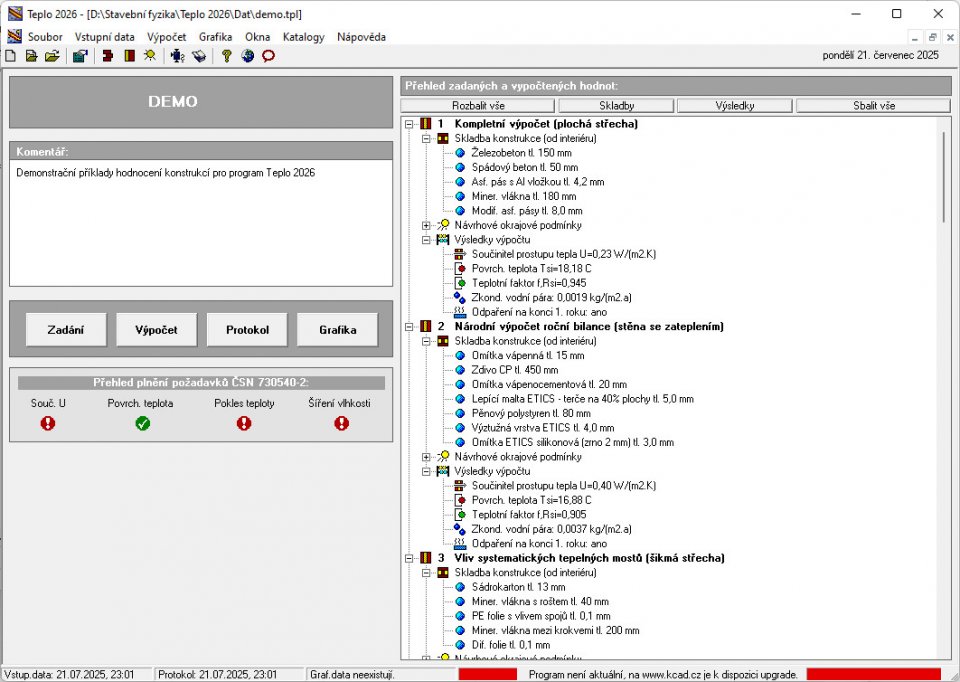Collapse Skladba konstrukce under šikmá střecha
The width and height of the screenshot is (960, 682).
[x=426, y=573]
